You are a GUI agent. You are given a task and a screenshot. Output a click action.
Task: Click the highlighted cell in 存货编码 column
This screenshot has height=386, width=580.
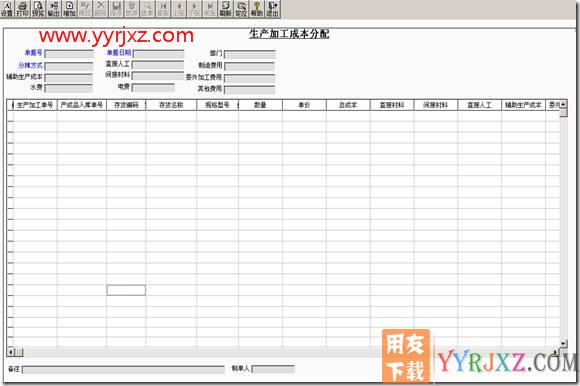tap(126, 290)
